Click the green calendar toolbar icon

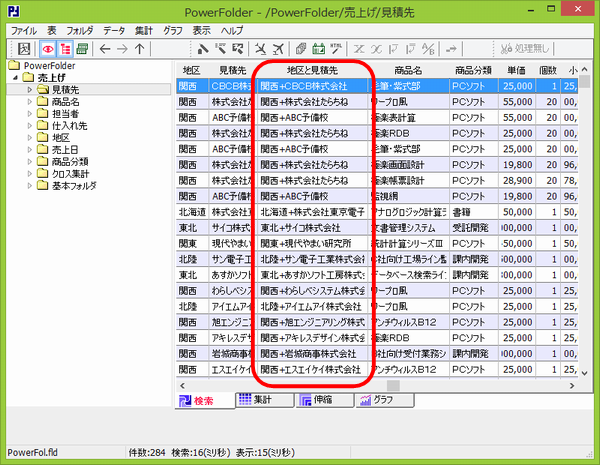(318, 49)
